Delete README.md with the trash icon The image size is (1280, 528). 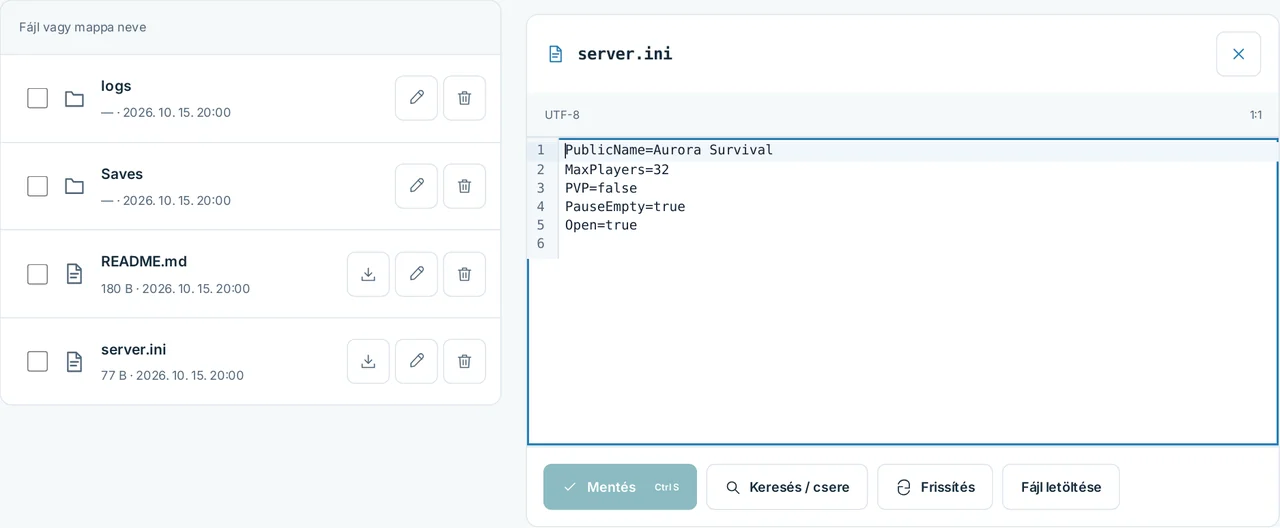(464, 274)
